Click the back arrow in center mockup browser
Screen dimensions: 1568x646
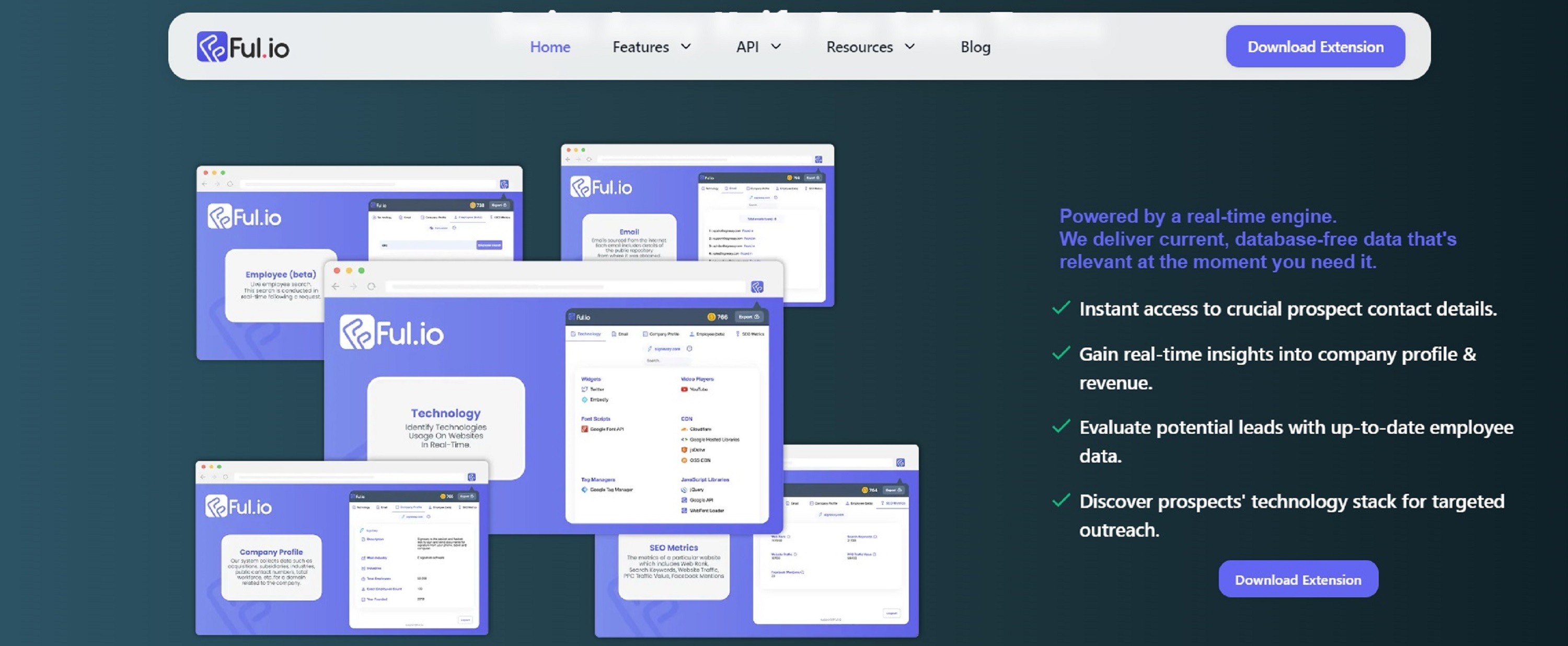pos(336,286)
